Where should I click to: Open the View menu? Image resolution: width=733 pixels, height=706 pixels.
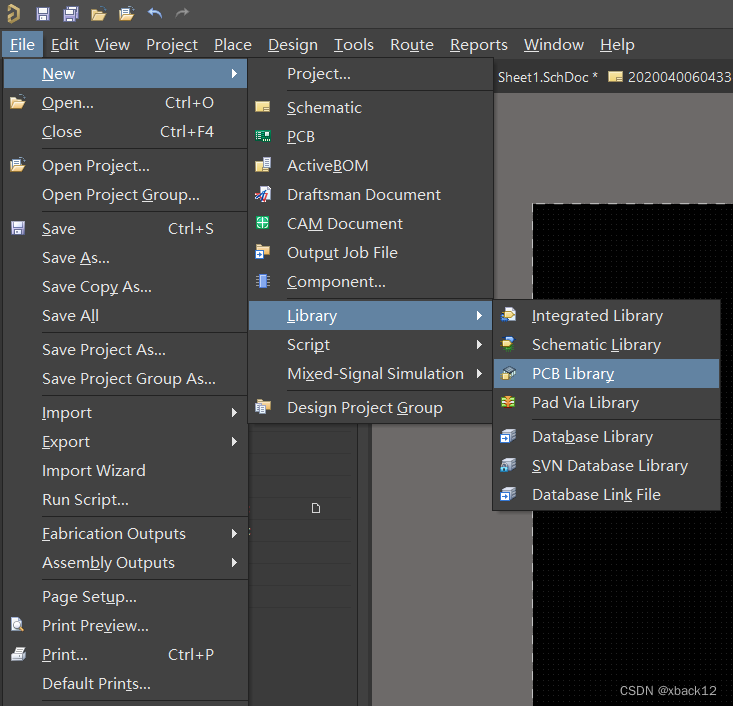point(112,45)
